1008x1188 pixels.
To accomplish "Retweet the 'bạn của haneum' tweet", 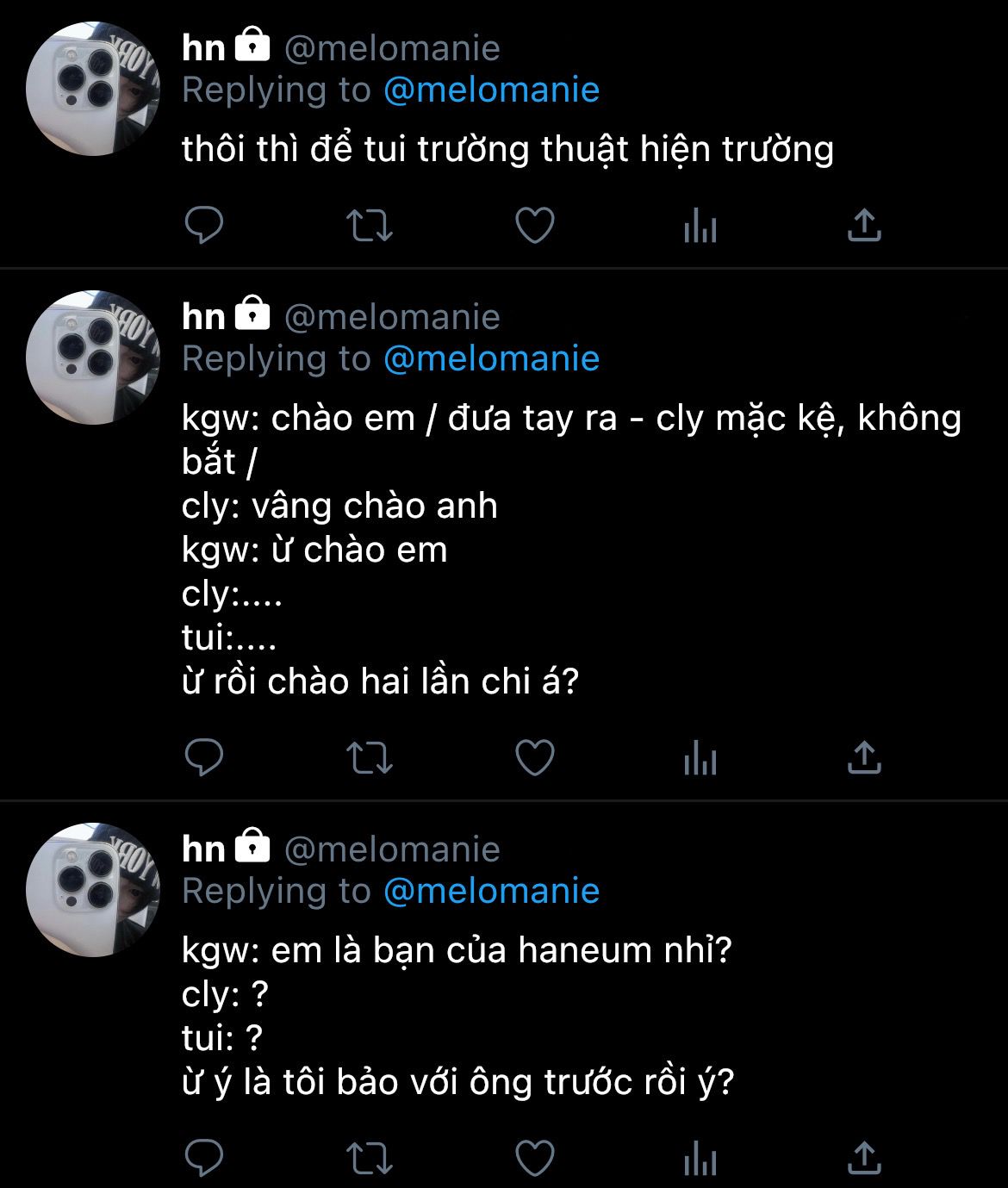I will (369, 1158).
